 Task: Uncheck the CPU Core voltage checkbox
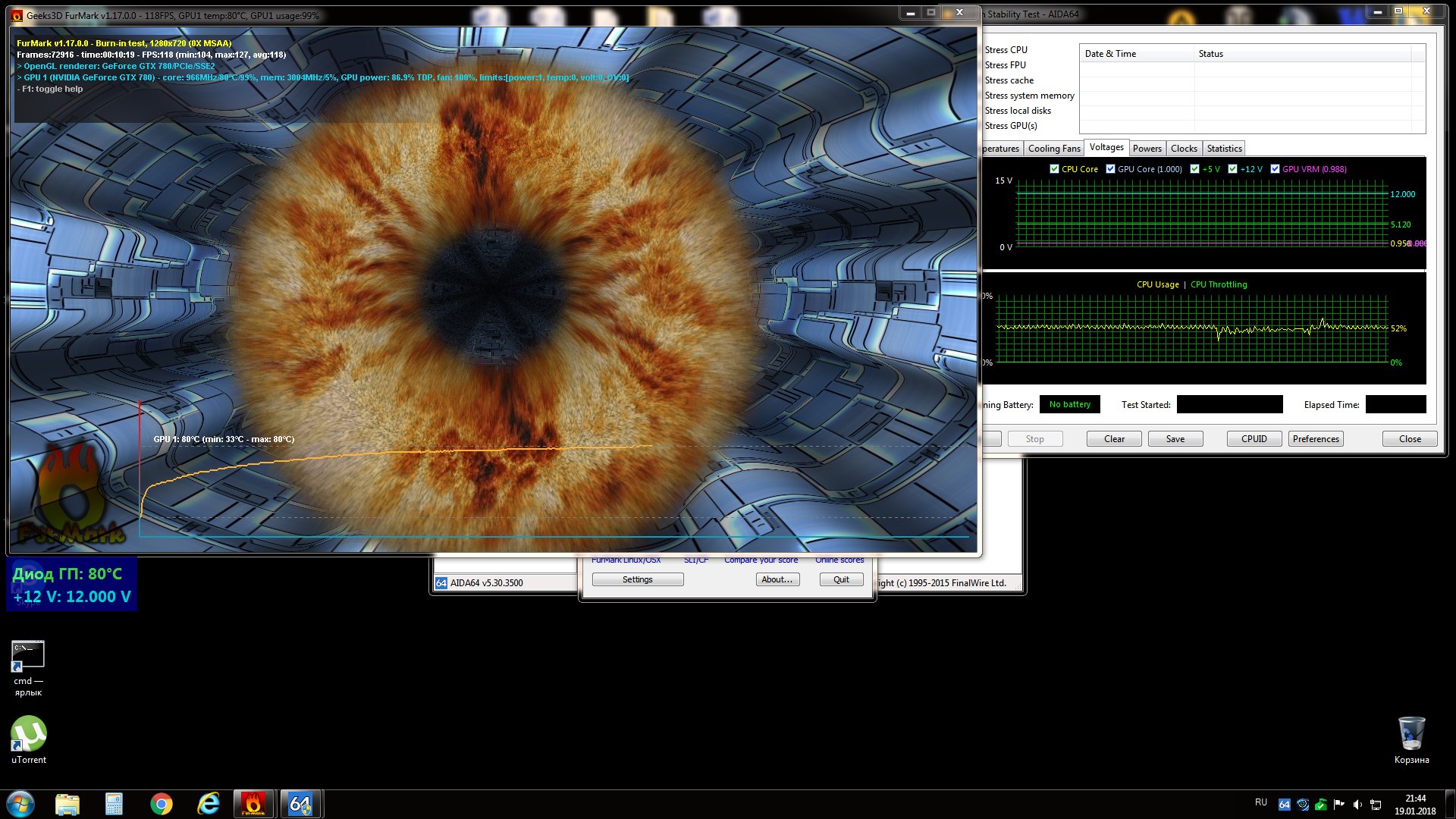pos(1054,169)
